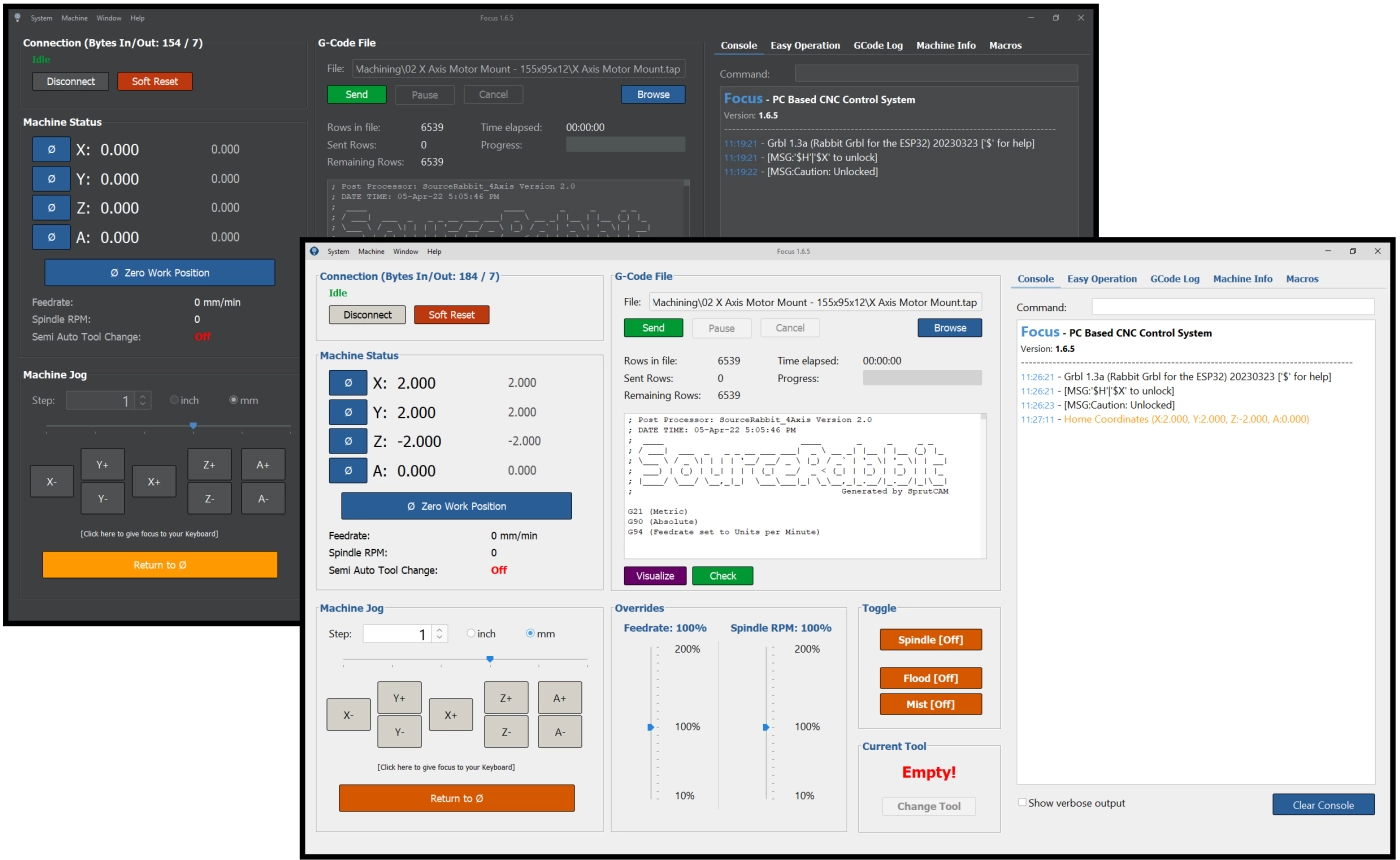Click green Check button
1400x860 pixels.
coord(723,576)
